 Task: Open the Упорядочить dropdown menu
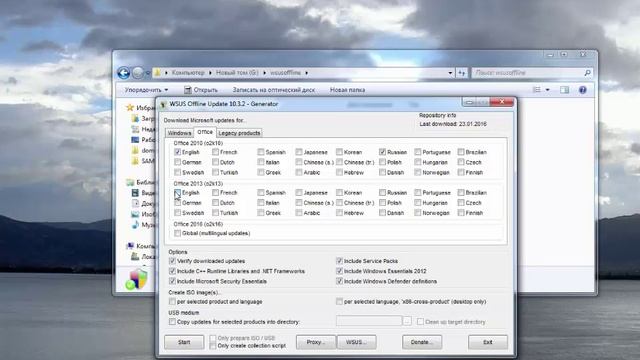tap(146, 90)
